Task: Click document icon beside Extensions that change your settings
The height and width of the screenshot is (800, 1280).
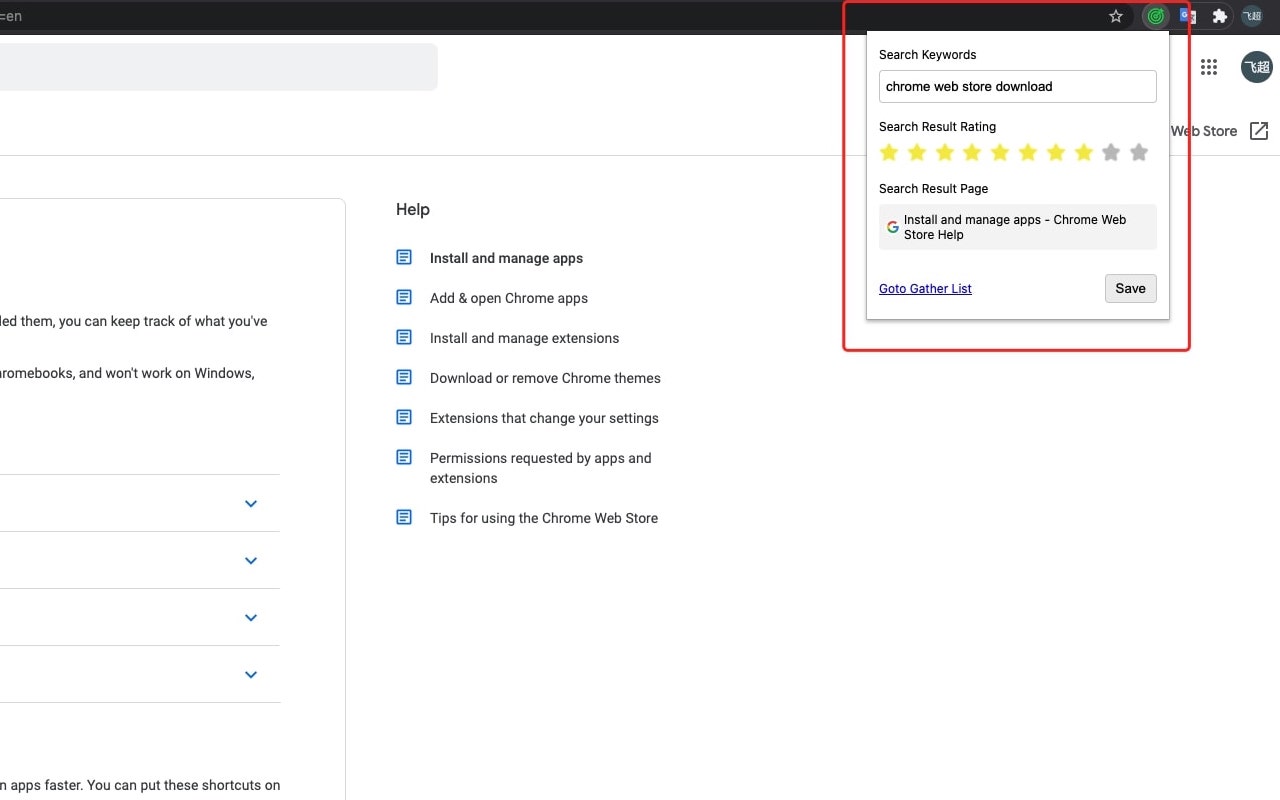Action: pos(404,417)
